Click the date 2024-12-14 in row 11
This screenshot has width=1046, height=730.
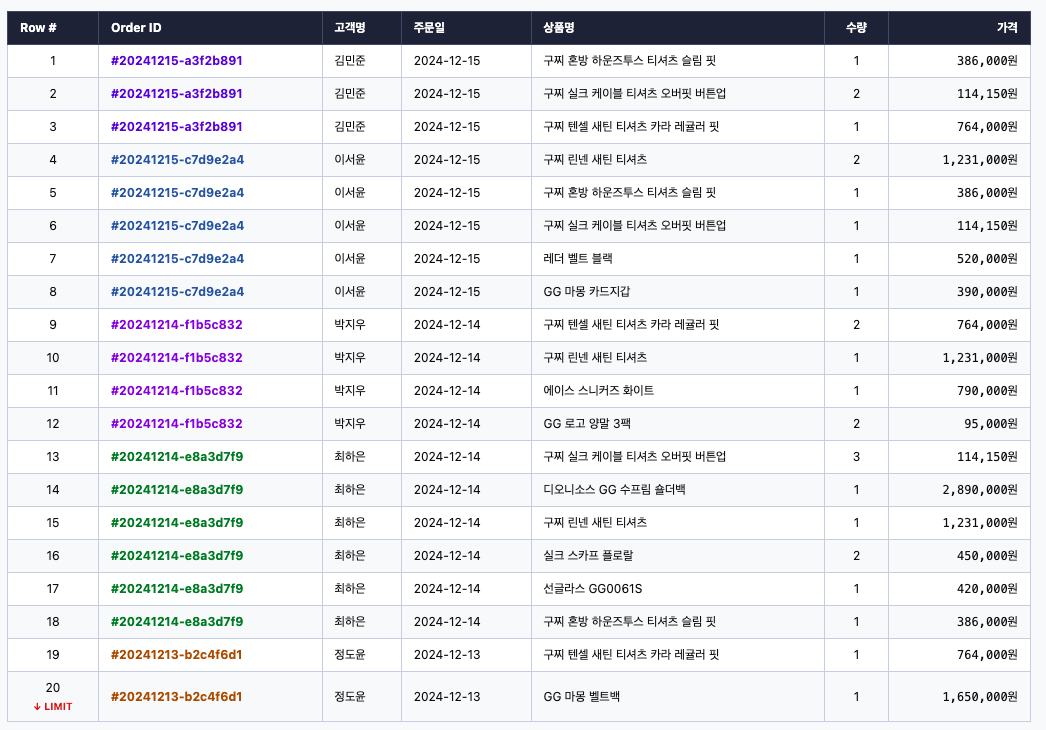[x=447, y=391]
